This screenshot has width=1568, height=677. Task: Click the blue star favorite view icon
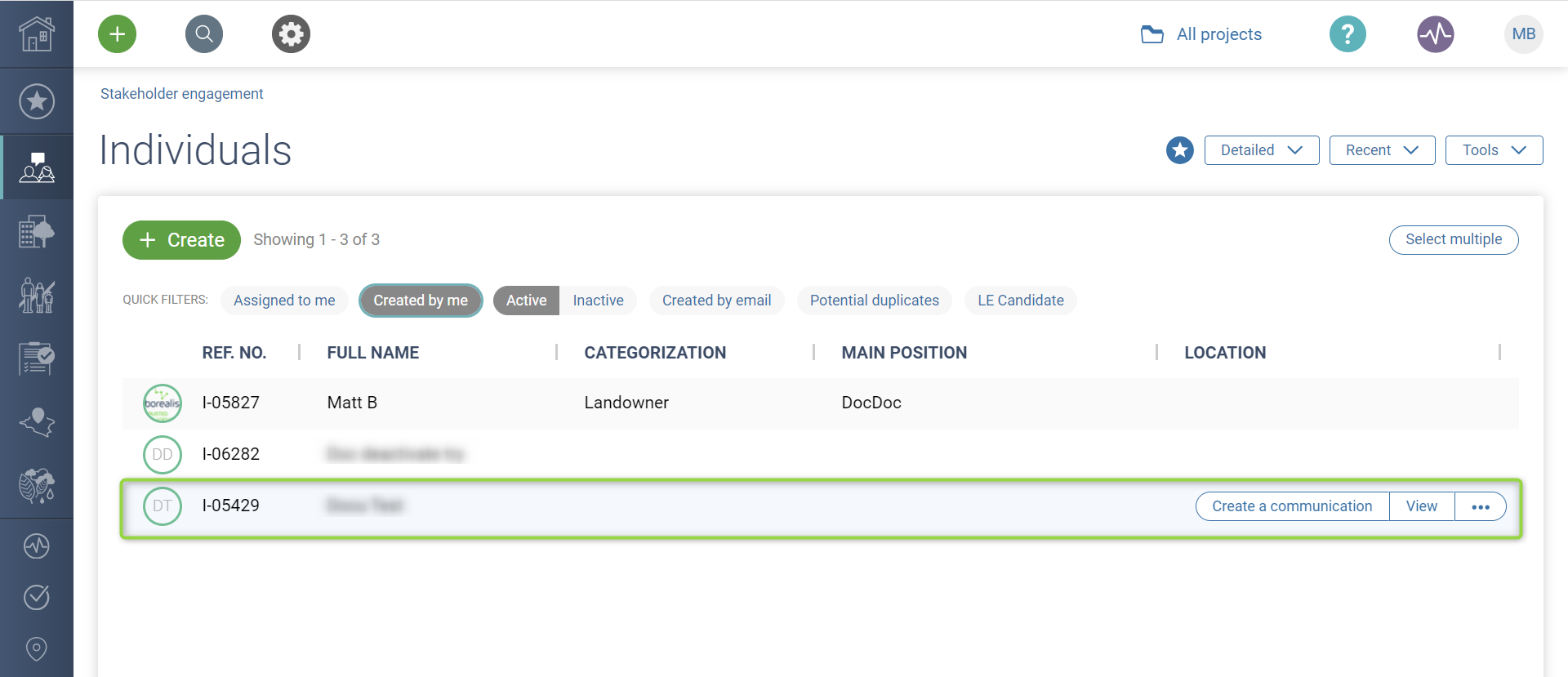[1179, 150]
